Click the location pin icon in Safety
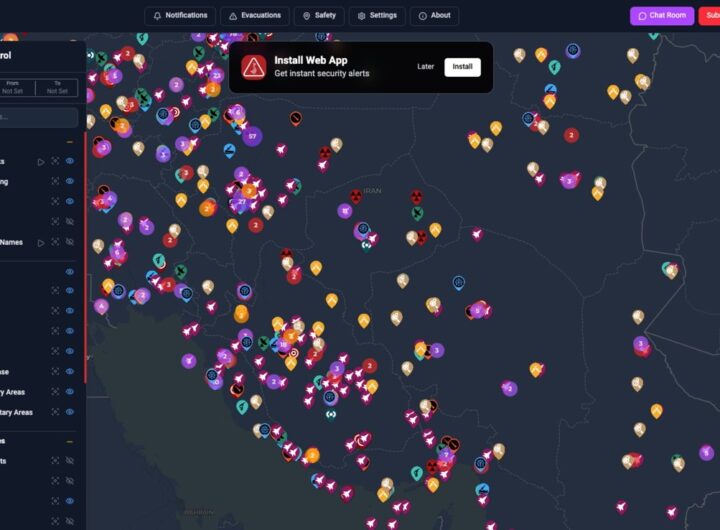Viewport: 720px width, 530px height. [306, 16]
